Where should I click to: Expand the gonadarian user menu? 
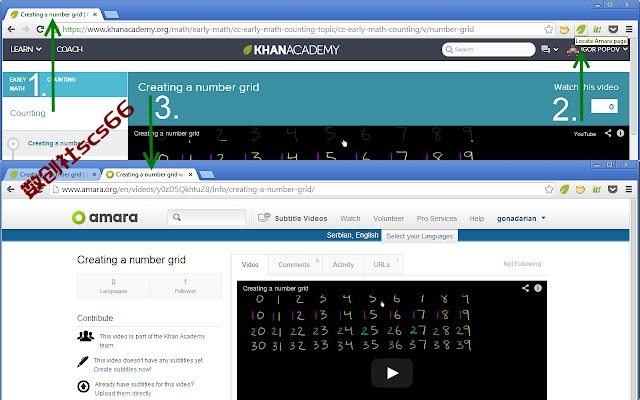[521, 218]
